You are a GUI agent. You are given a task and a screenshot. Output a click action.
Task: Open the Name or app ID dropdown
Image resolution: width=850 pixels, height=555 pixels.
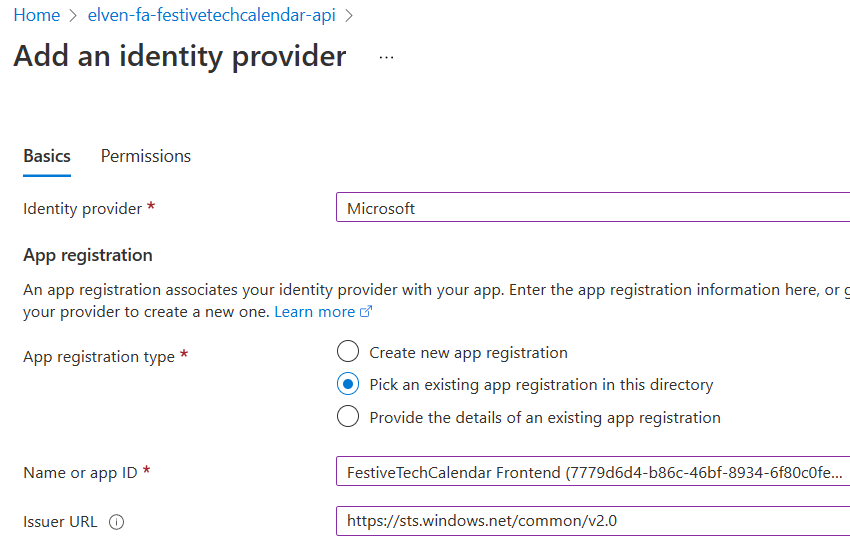click(x=593, y=471)
